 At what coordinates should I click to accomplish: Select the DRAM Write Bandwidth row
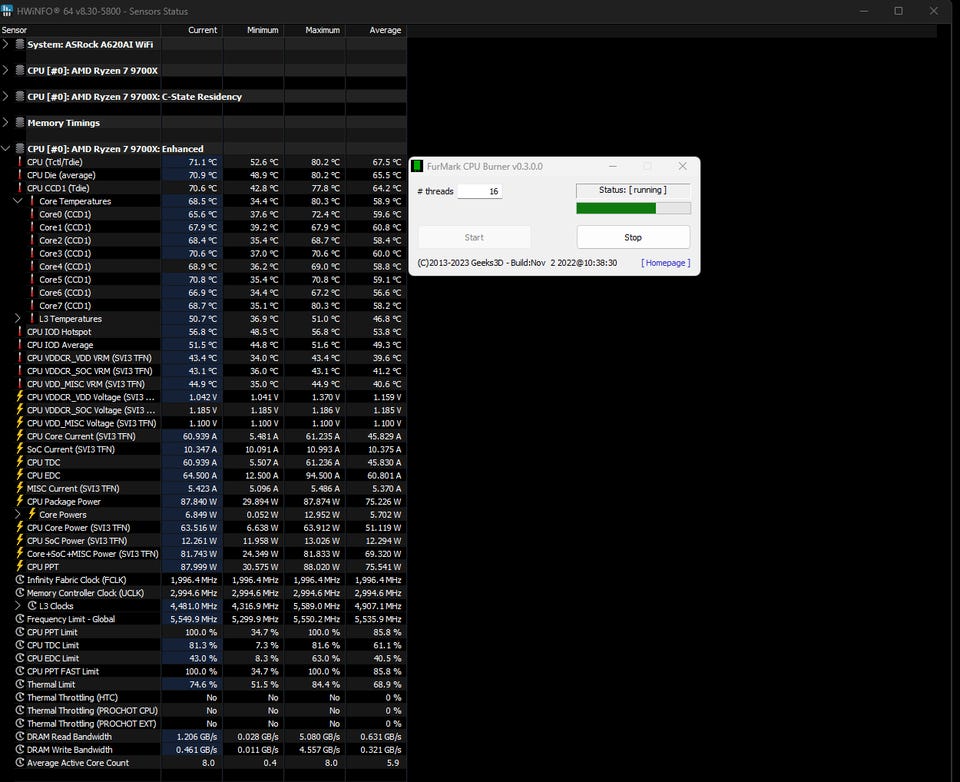pos(203,750)
